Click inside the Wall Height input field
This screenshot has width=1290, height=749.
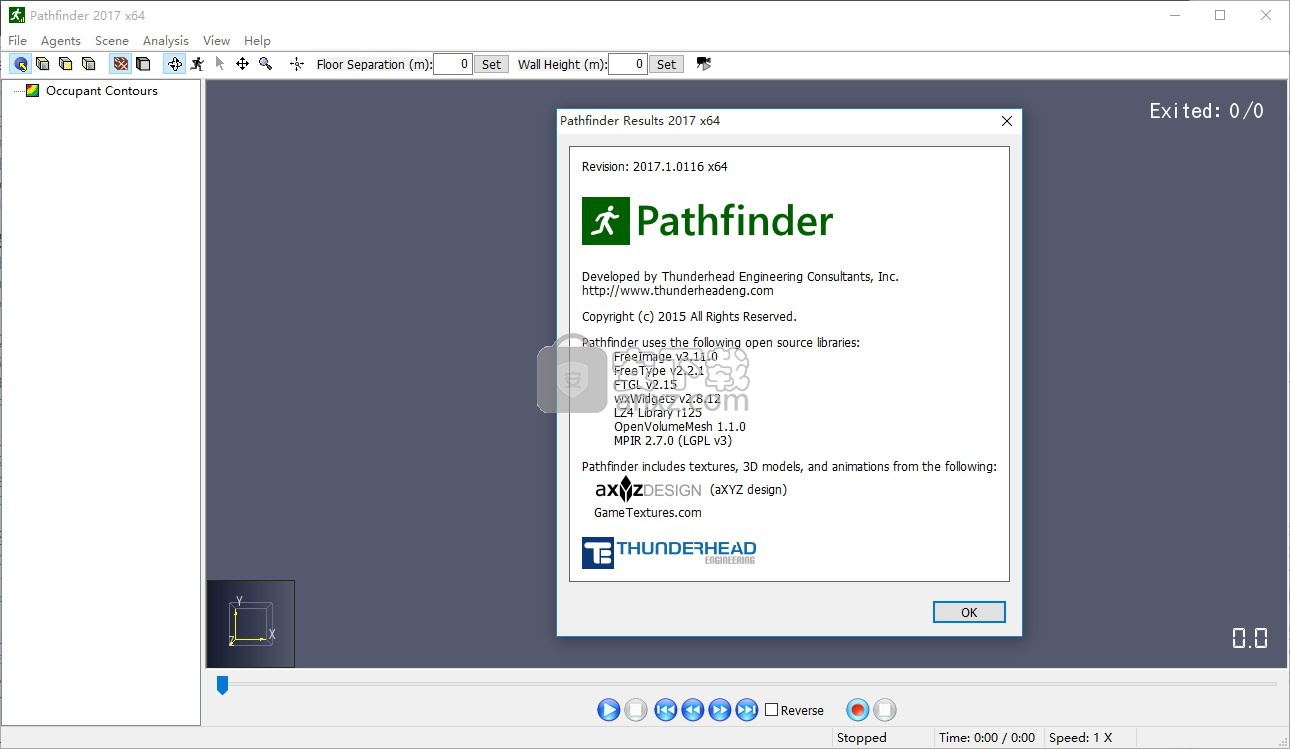pos(628,64)
